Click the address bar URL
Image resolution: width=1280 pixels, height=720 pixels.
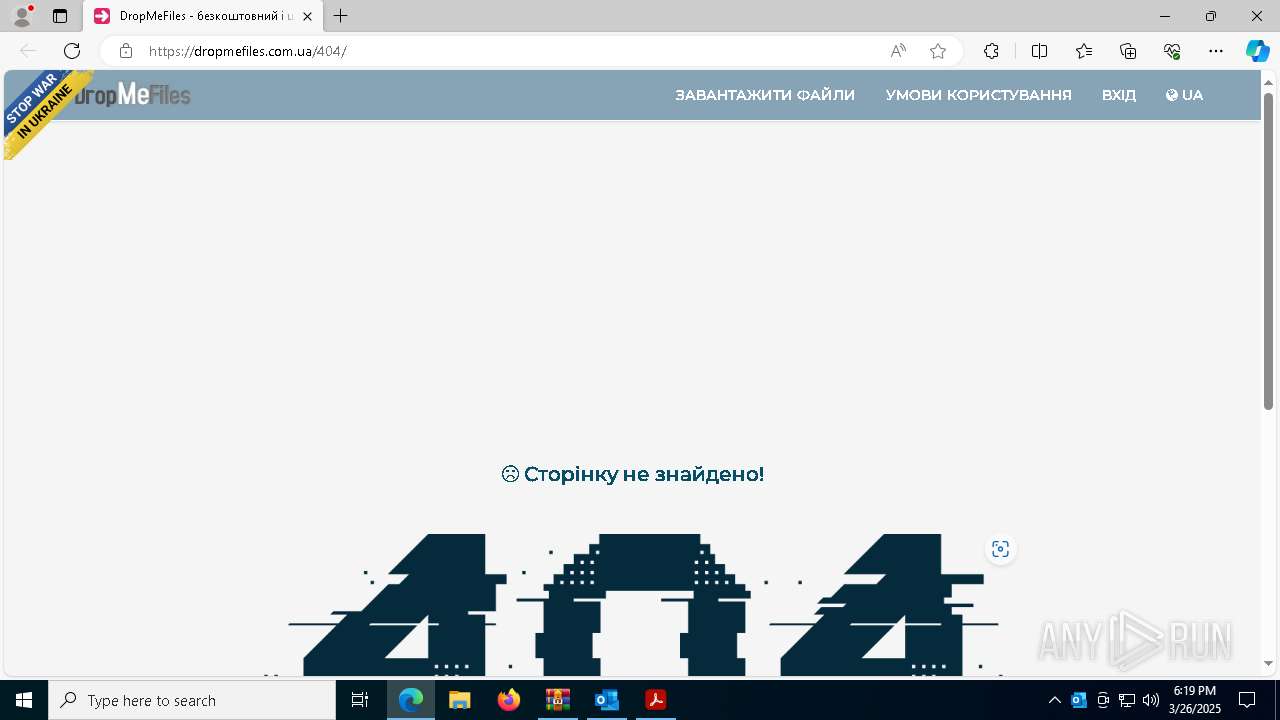(247, 51)
